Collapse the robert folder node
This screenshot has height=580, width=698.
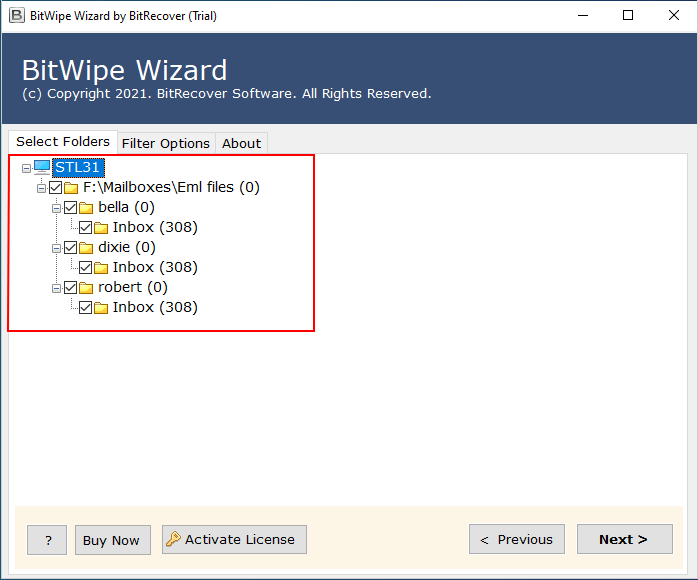56,288
